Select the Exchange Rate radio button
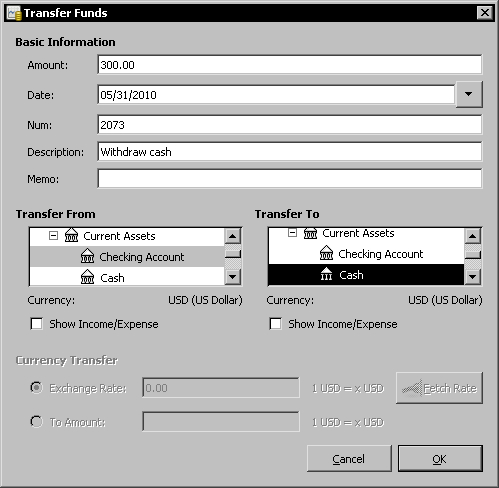 coord(36,388)
